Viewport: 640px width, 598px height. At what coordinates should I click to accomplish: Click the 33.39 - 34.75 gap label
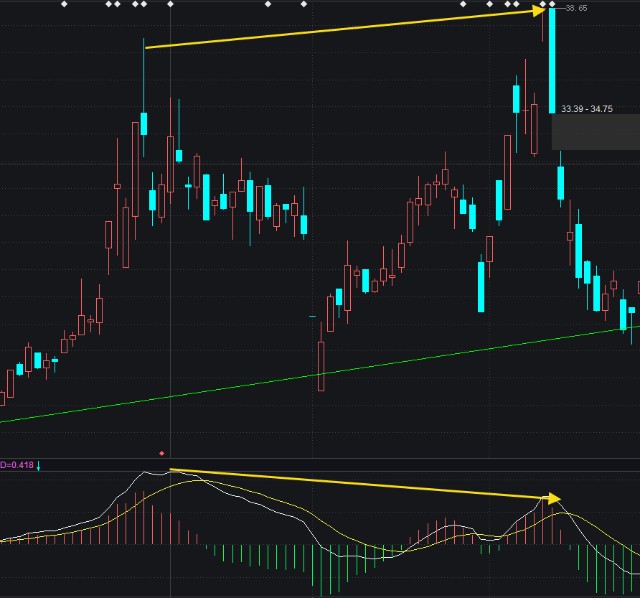pyautogui.click(x=587, y=109)
